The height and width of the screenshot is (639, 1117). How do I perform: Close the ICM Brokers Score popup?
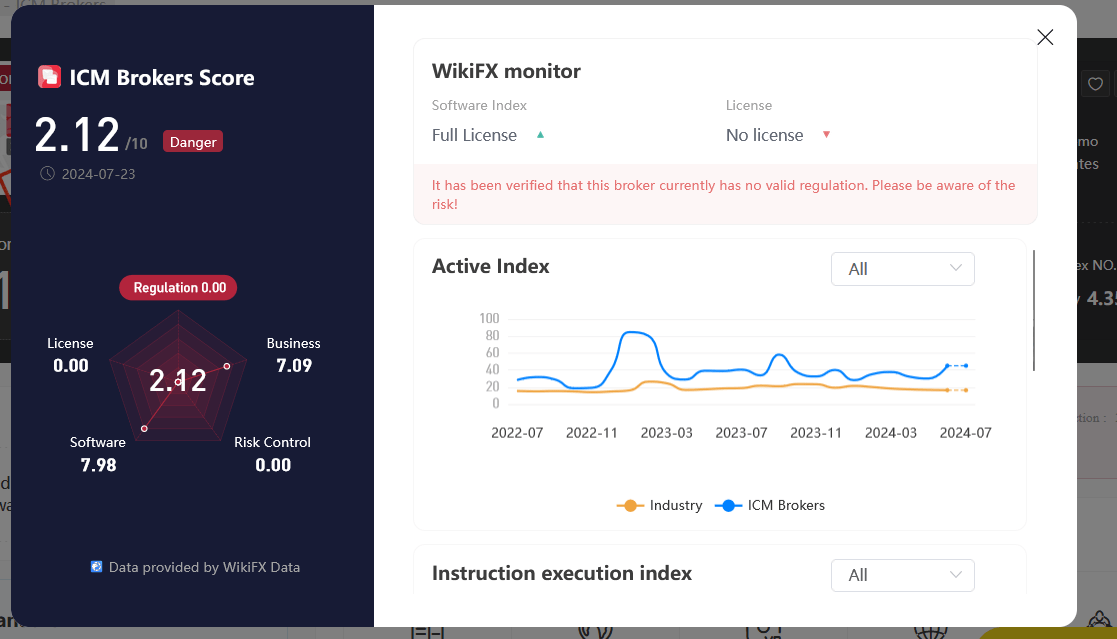1045,37
